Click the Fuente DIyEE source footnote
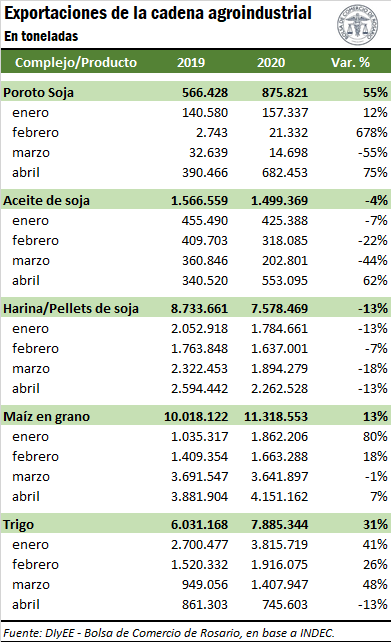This screenshot has height=642, width=391. 169,633
